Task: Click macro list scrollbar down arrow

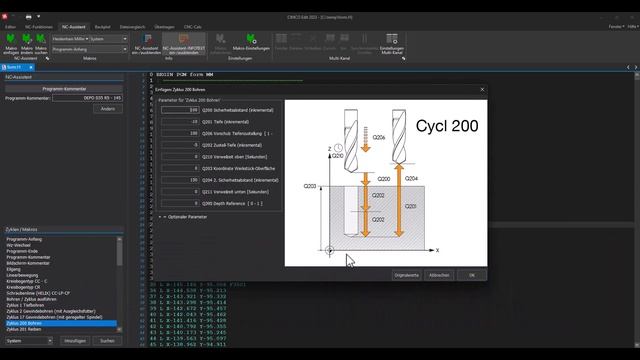Action: pyautogui.click(x=119, y=329)
